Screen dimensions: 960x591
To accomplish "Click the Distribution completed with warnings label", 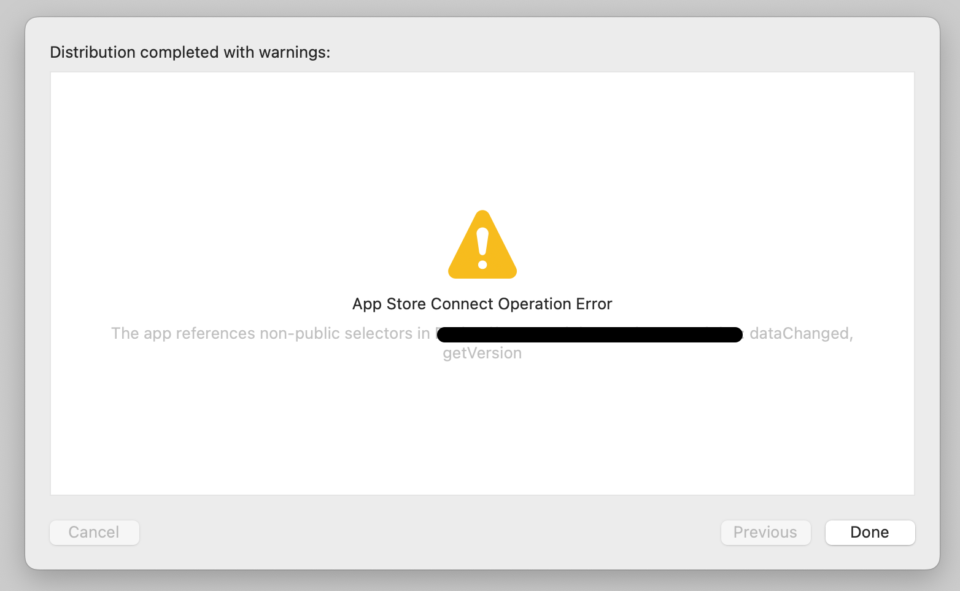I will 190,53.
